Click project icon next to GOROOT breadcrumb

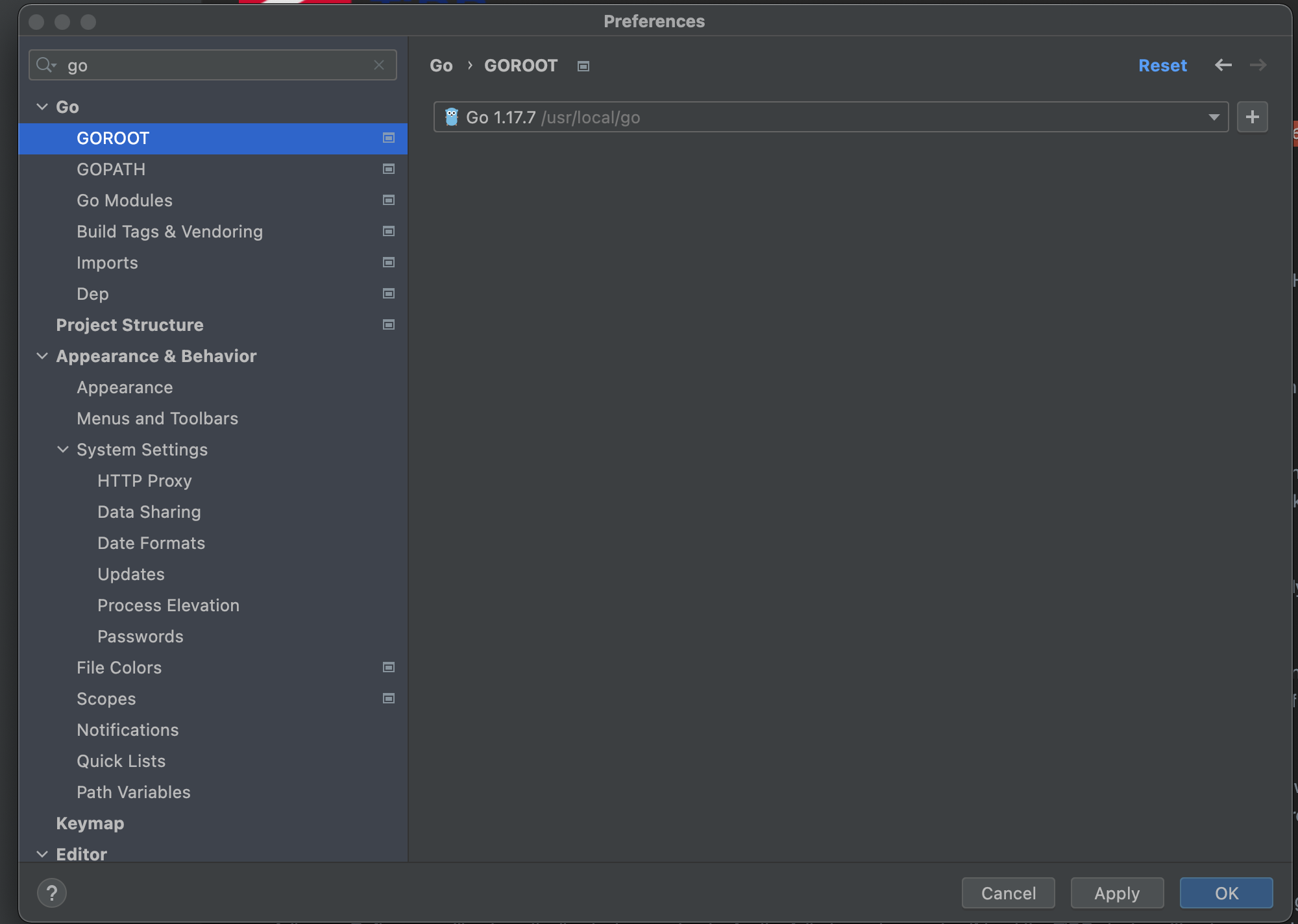point(583,66)
